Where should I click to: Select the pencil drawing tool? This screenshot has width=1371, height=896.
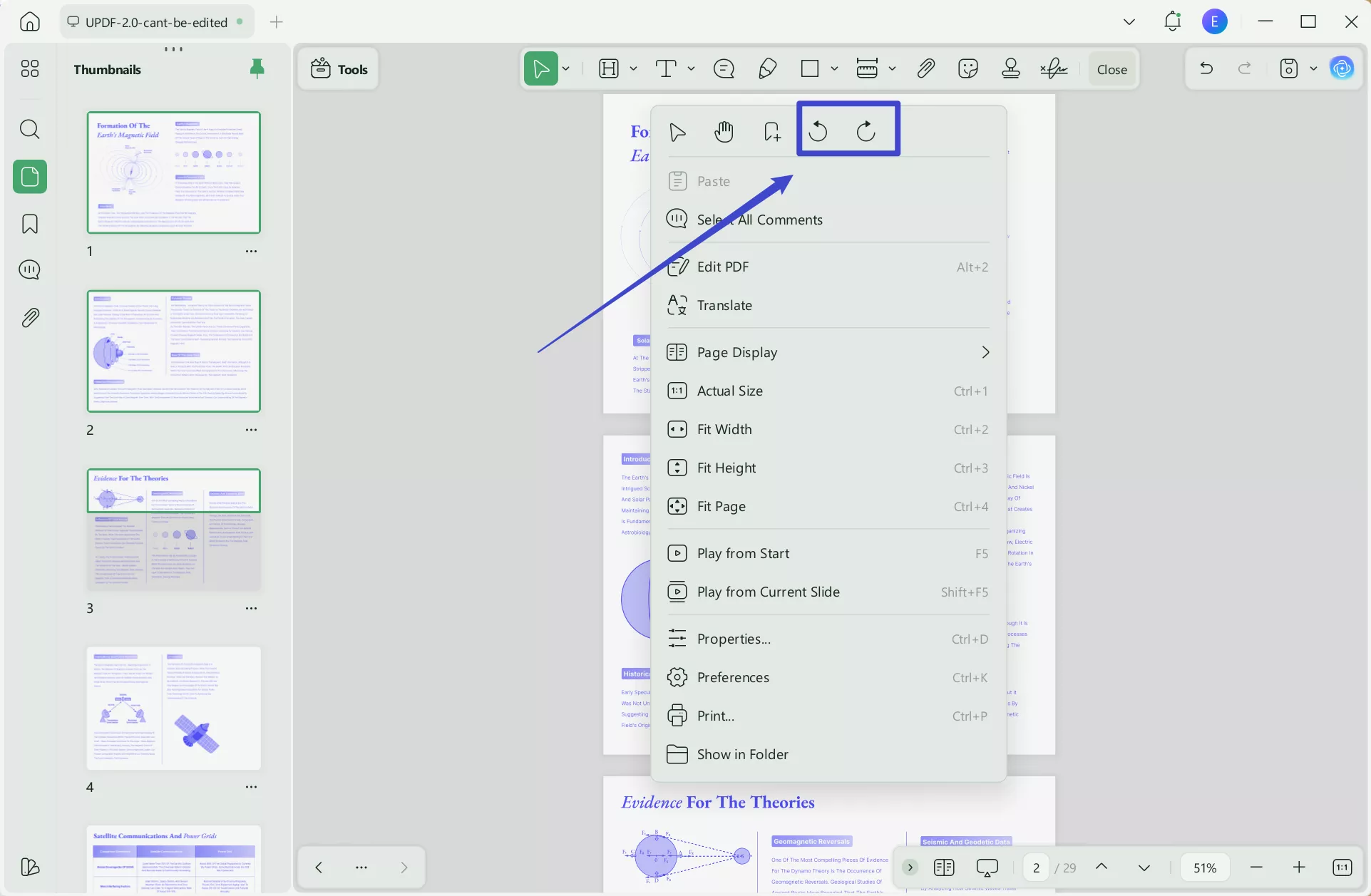click(767, 69)
